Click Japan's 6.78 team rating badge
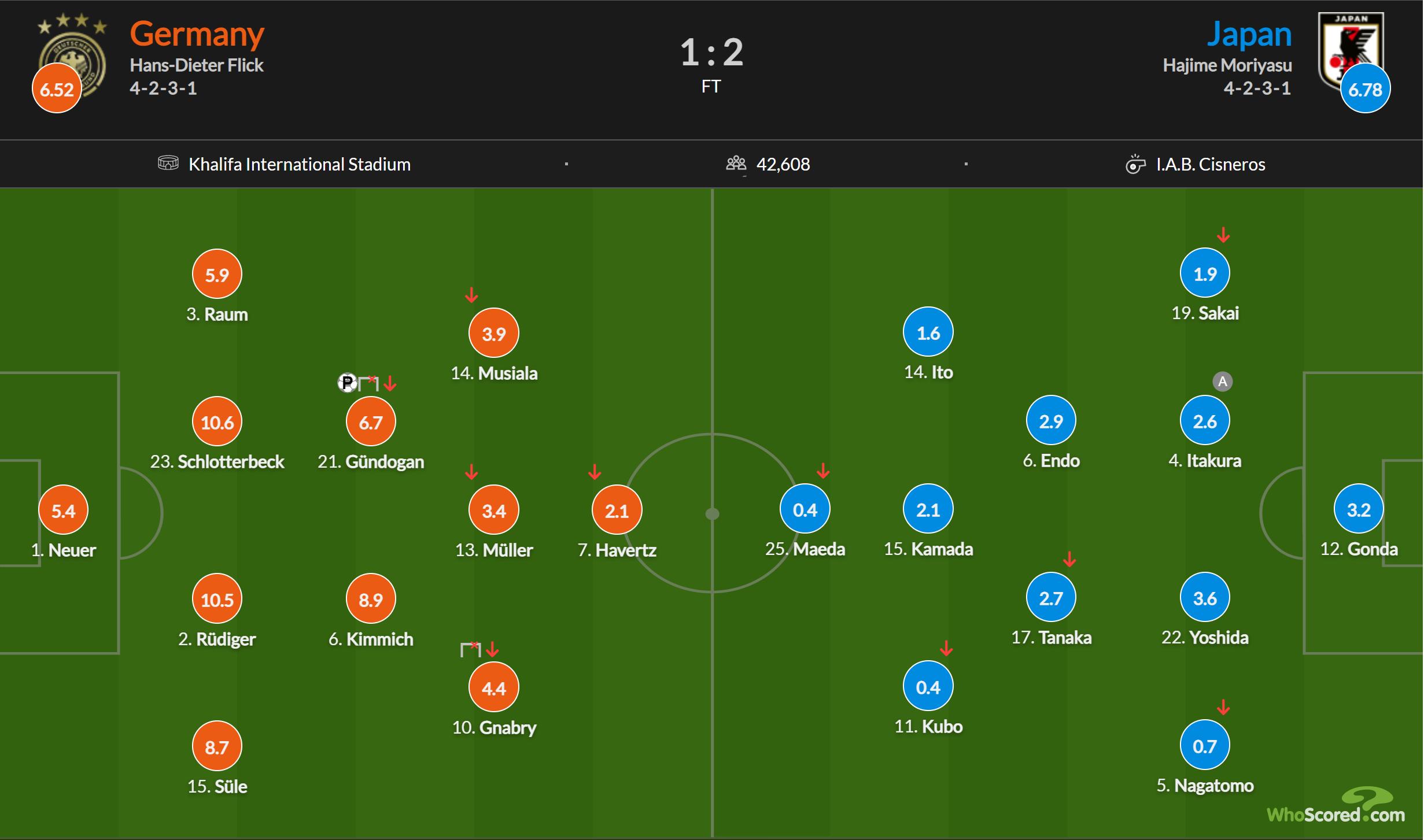 pos(1365,89)
